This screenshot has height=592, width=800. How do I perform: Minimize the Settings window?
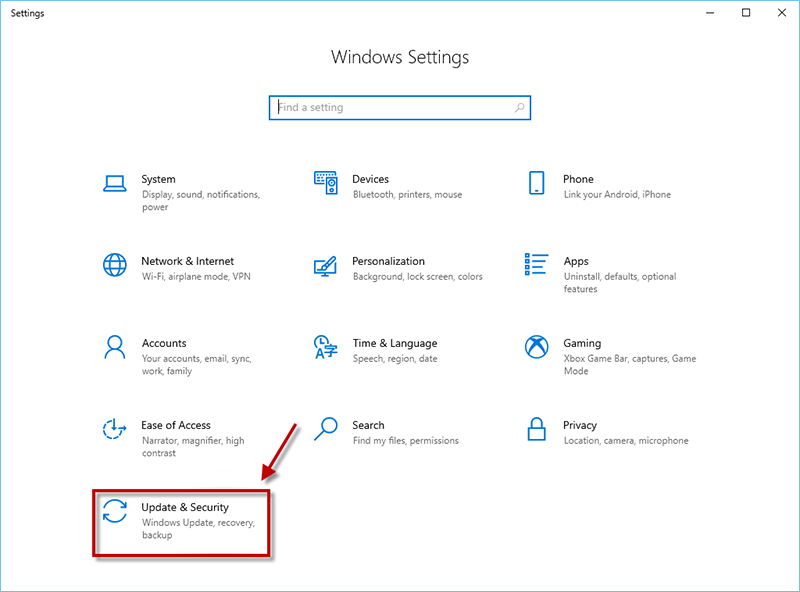point(710,13)
